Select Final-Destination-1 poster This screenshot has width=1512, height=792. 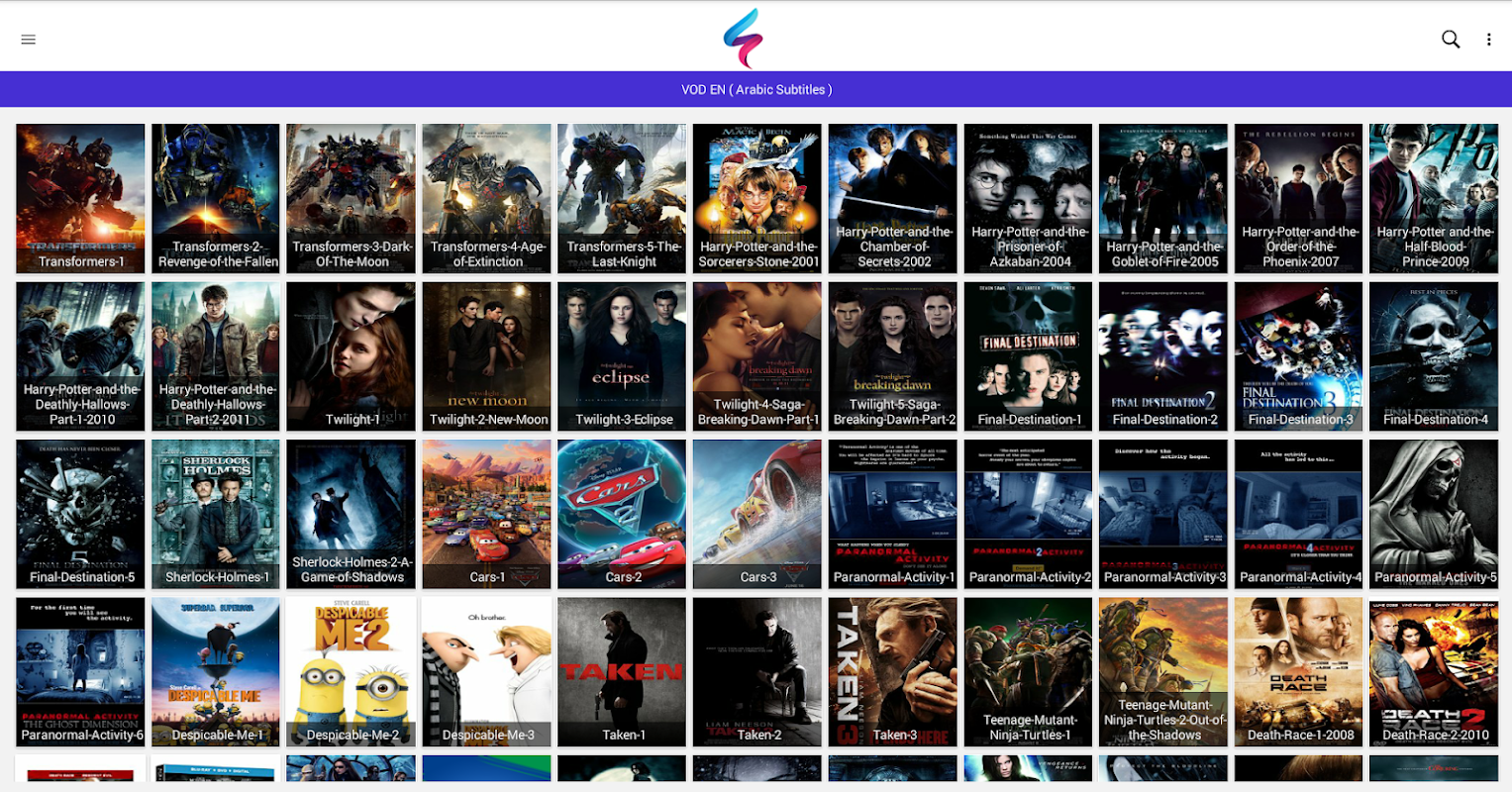coord(1028,356)
